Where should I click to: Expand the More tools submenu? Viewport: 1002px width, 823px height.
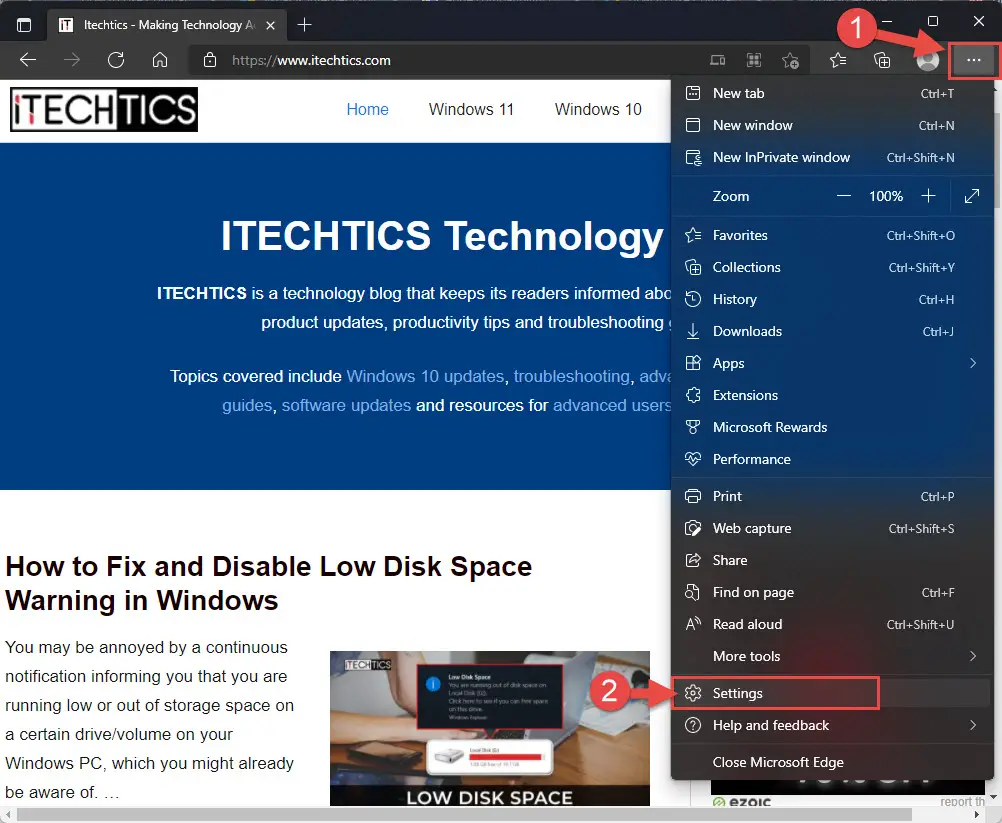pos(831,656)
